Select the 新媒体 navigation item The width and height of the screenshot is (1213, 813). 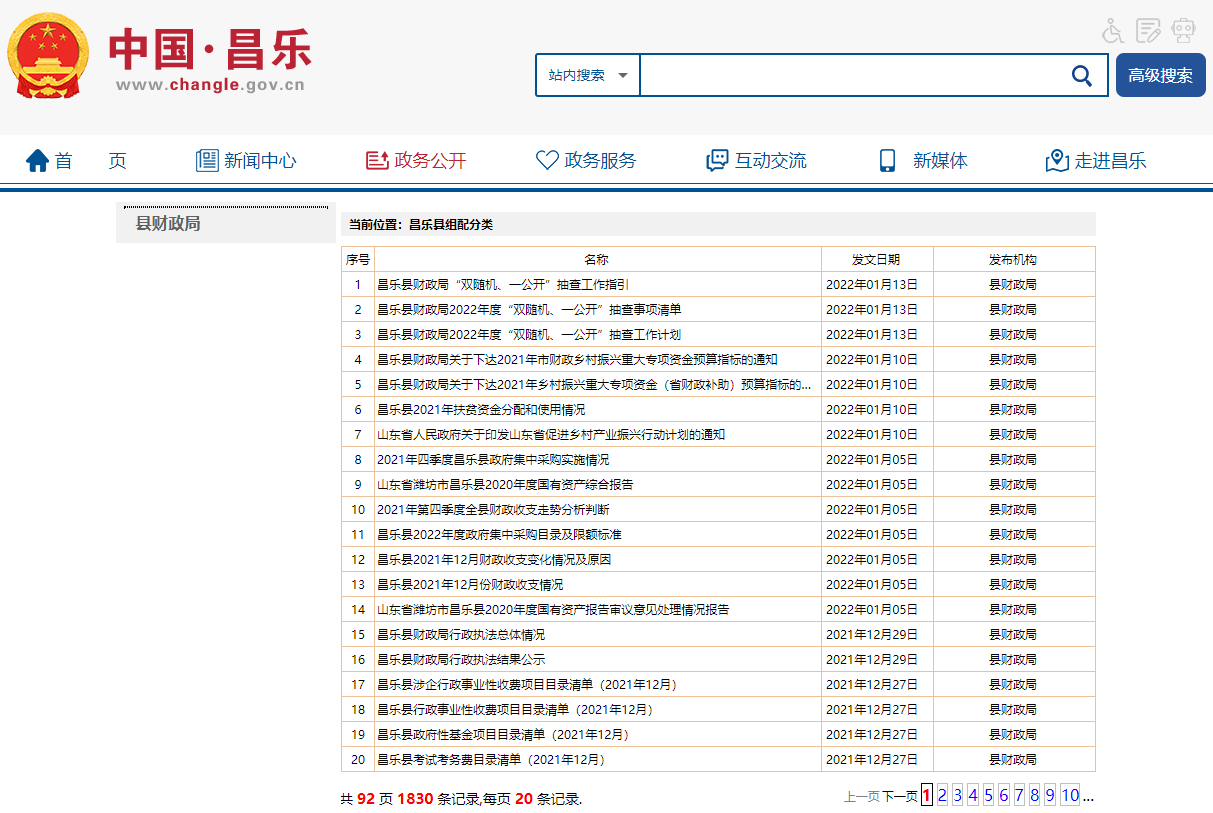pyautogui.click(x=939, y=161)
